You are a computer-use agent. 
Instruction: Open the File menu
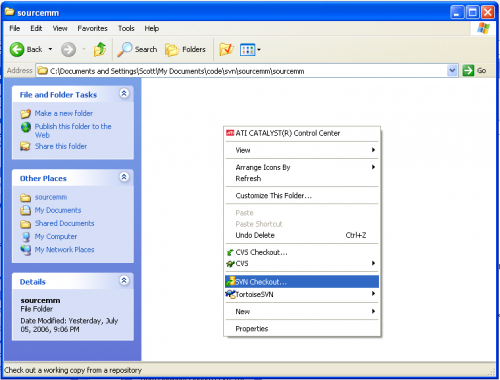[x=14, y=28]
